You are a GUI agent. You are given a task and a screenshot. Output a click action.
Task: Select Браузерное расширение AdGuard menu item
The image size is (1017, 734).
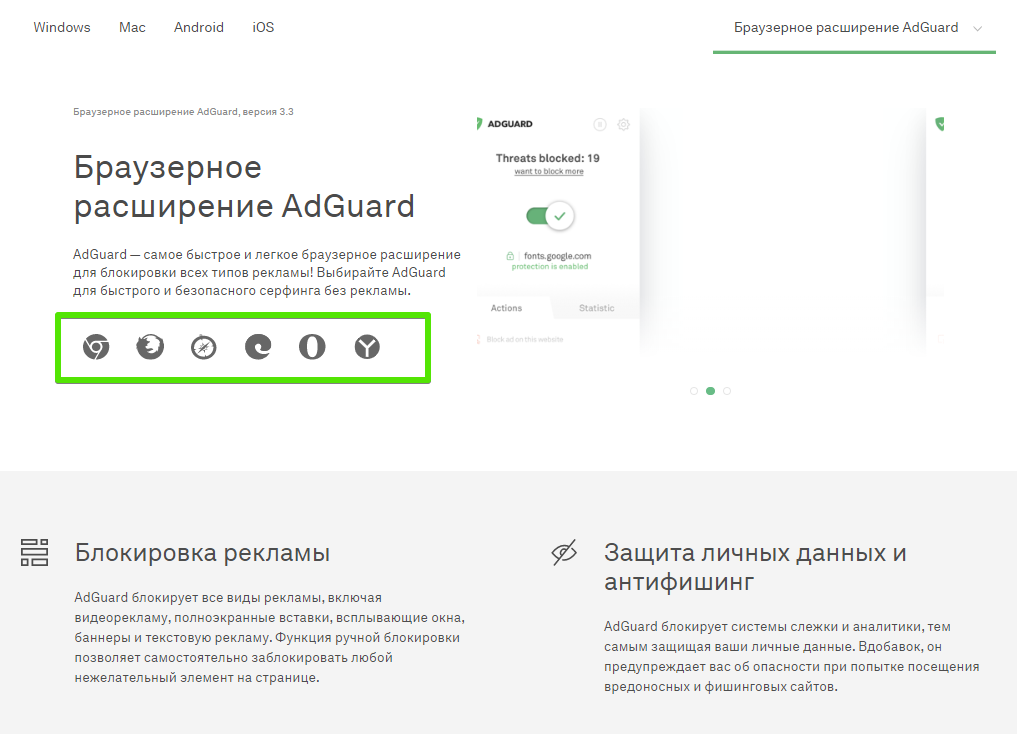846,27
